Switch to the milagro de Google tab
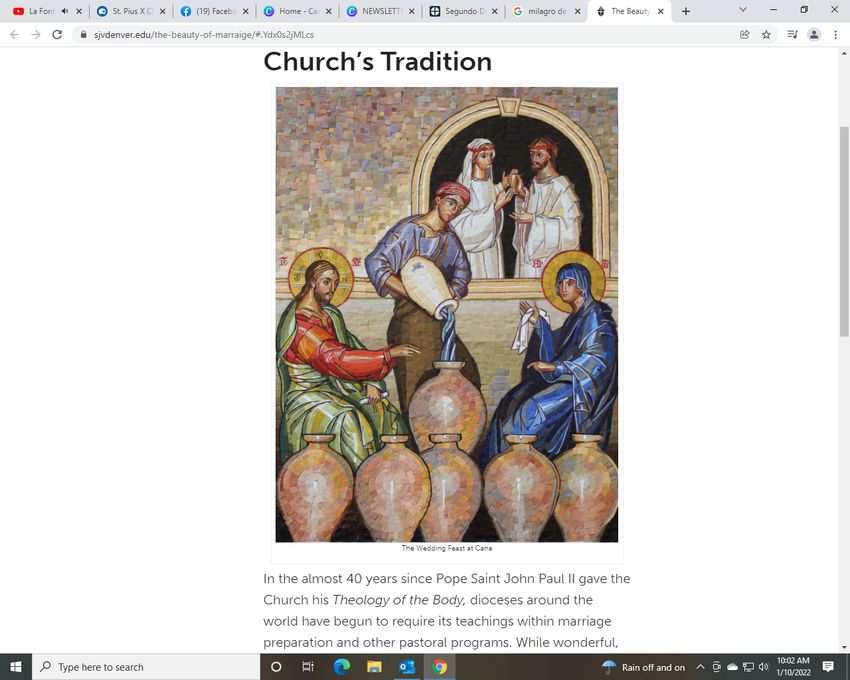 point(547,11)
